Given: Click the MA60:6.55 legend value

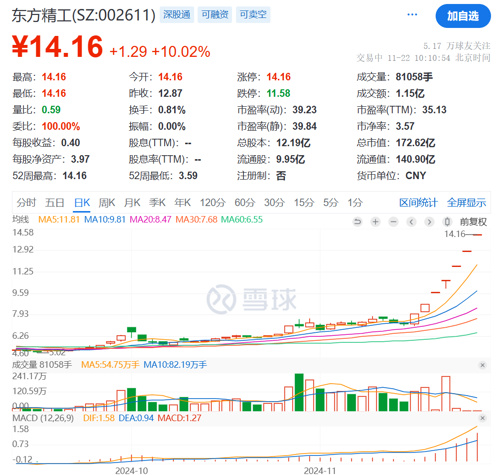Looking at the screenshot, I should (x=242, y=220).
